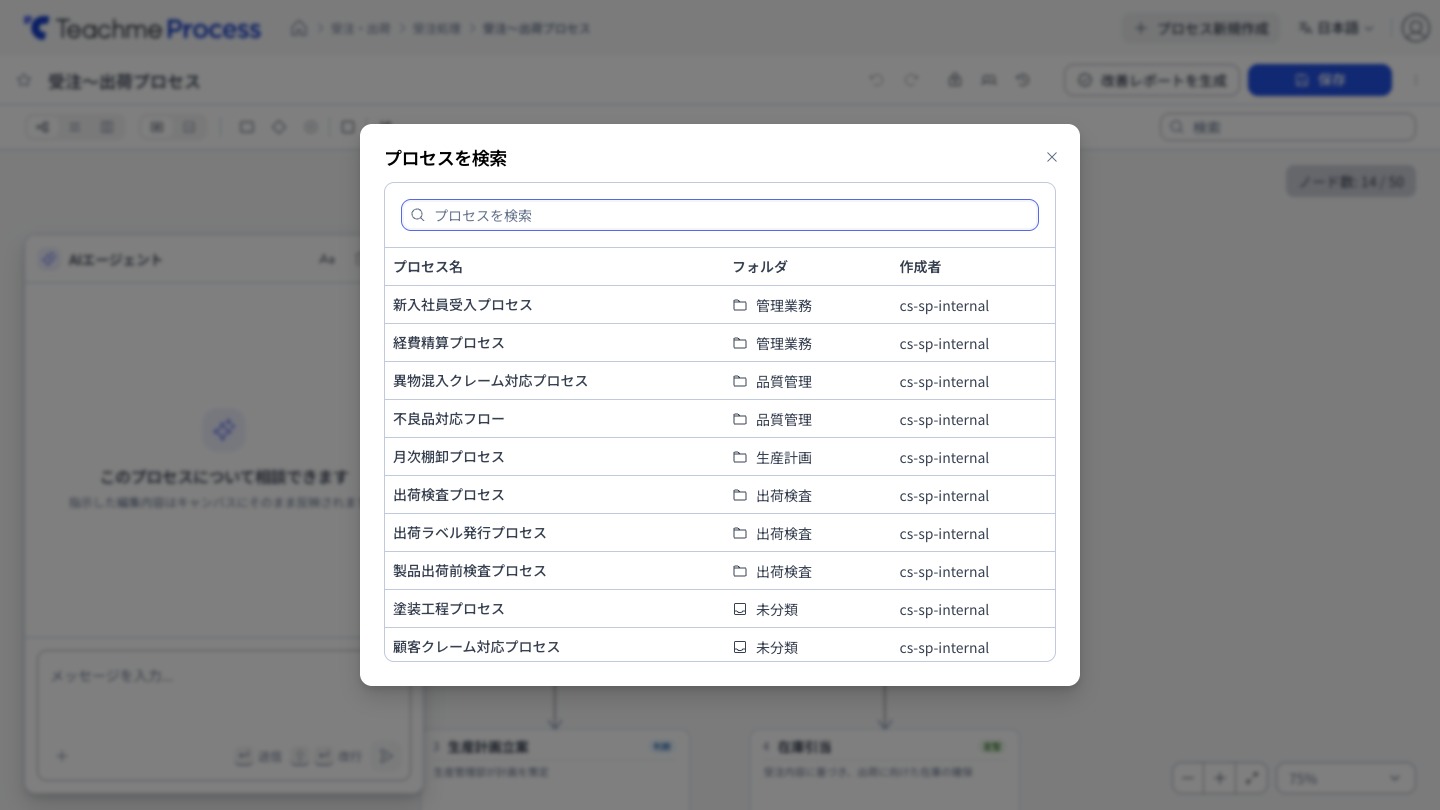Close the プロセスを検索 dialog
The height and width of the screenshot is (810, 1440).
(x=1051, y=157)
